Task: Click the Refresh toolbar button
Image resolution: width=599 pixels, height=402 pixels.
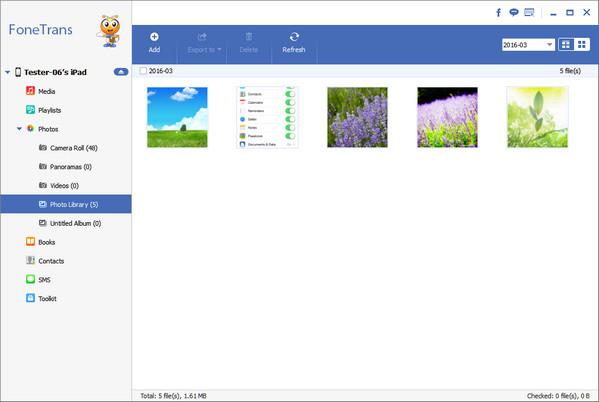Action: (294, 43)
